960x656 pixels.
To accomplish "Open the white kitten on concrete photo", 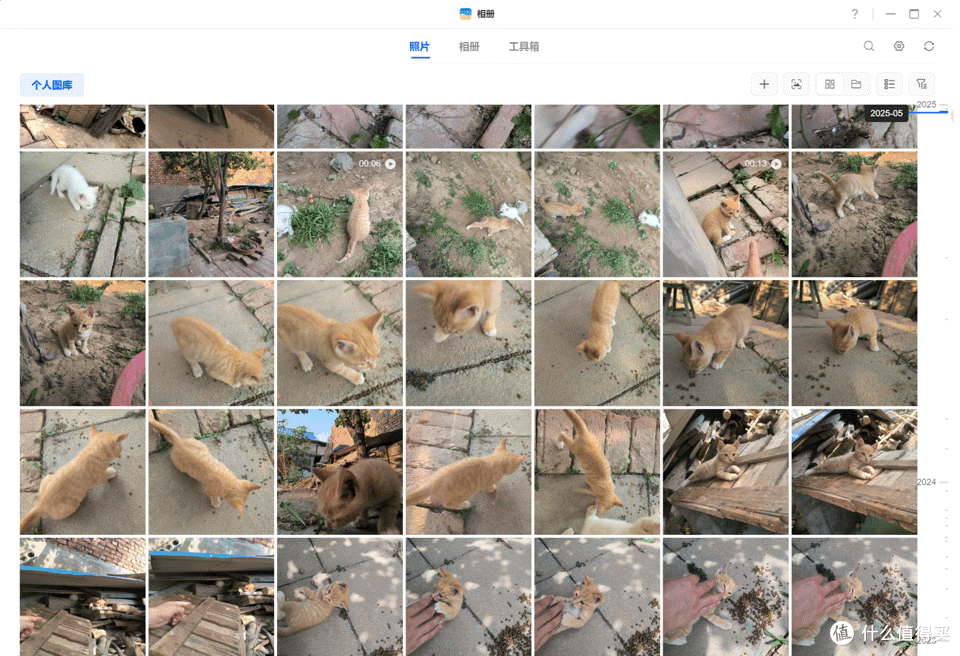I will [83, 214].
